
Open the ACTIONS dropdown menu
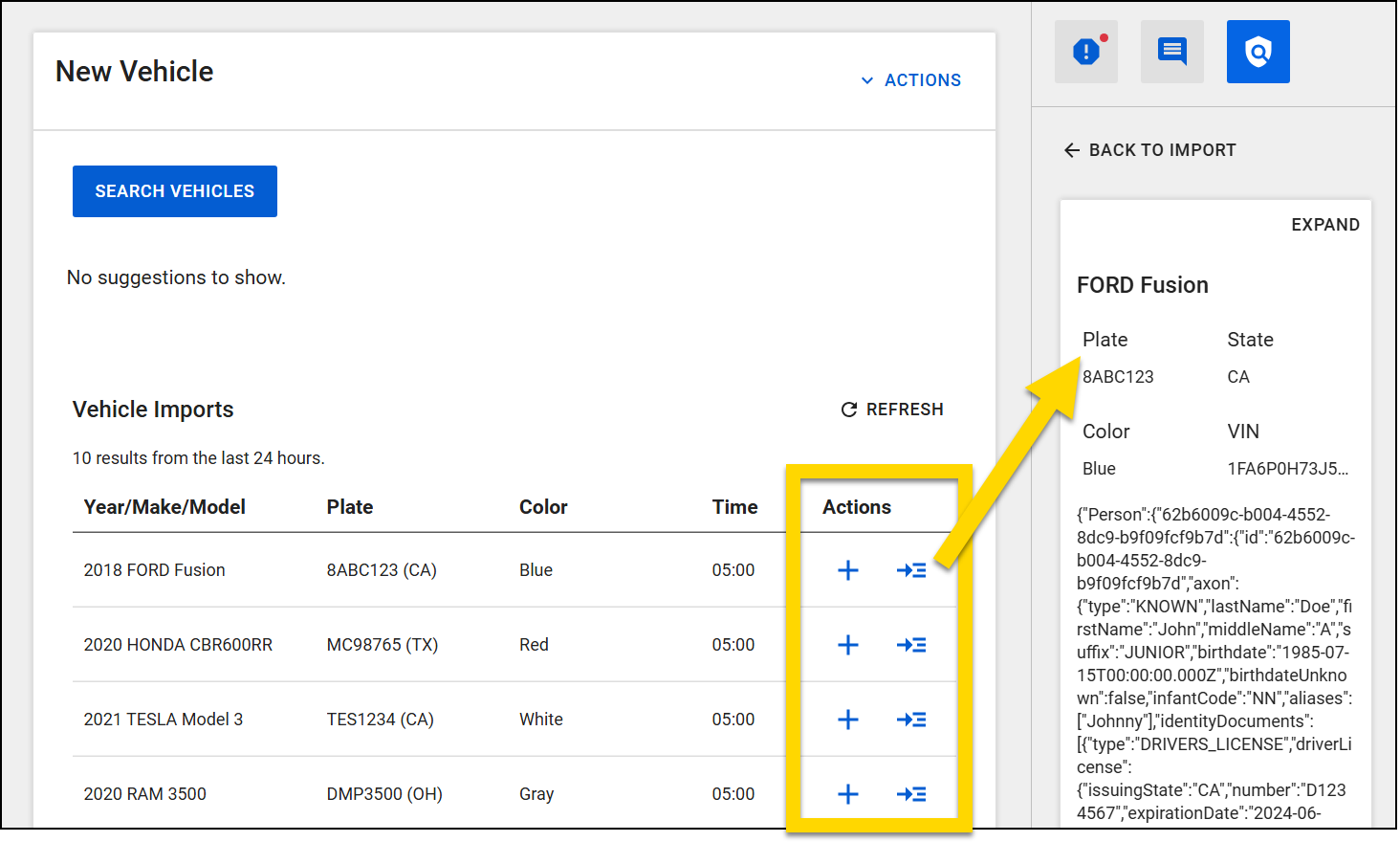pos(923,80)
